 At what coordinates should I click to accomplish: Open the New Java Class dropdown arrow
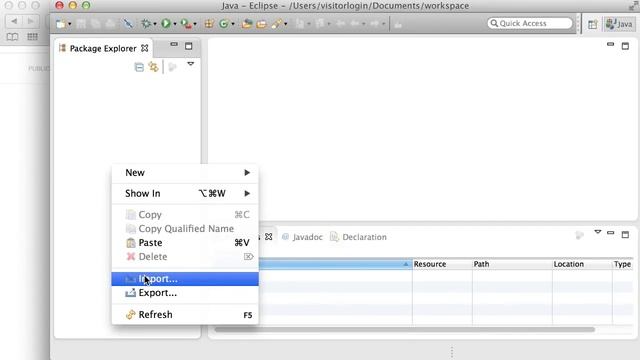point(233,24)
